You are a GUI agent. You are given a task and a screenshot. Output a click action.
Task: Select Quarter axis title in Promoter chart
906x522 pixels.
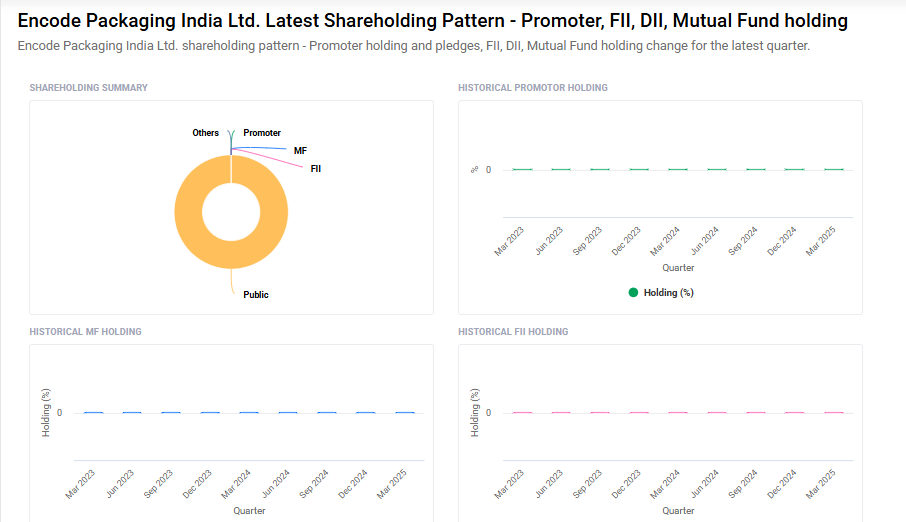pyautogui.click(x=678, y=268)
